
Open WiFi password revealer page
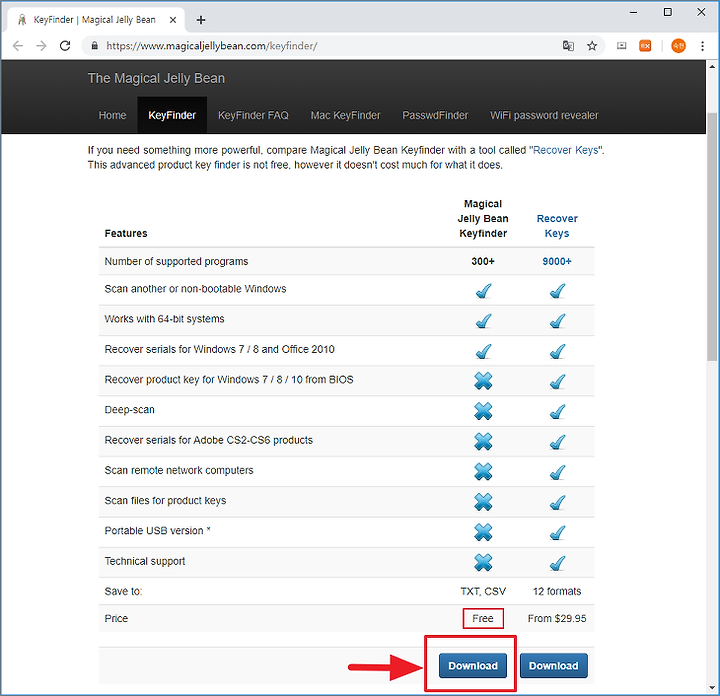(544, 115)
